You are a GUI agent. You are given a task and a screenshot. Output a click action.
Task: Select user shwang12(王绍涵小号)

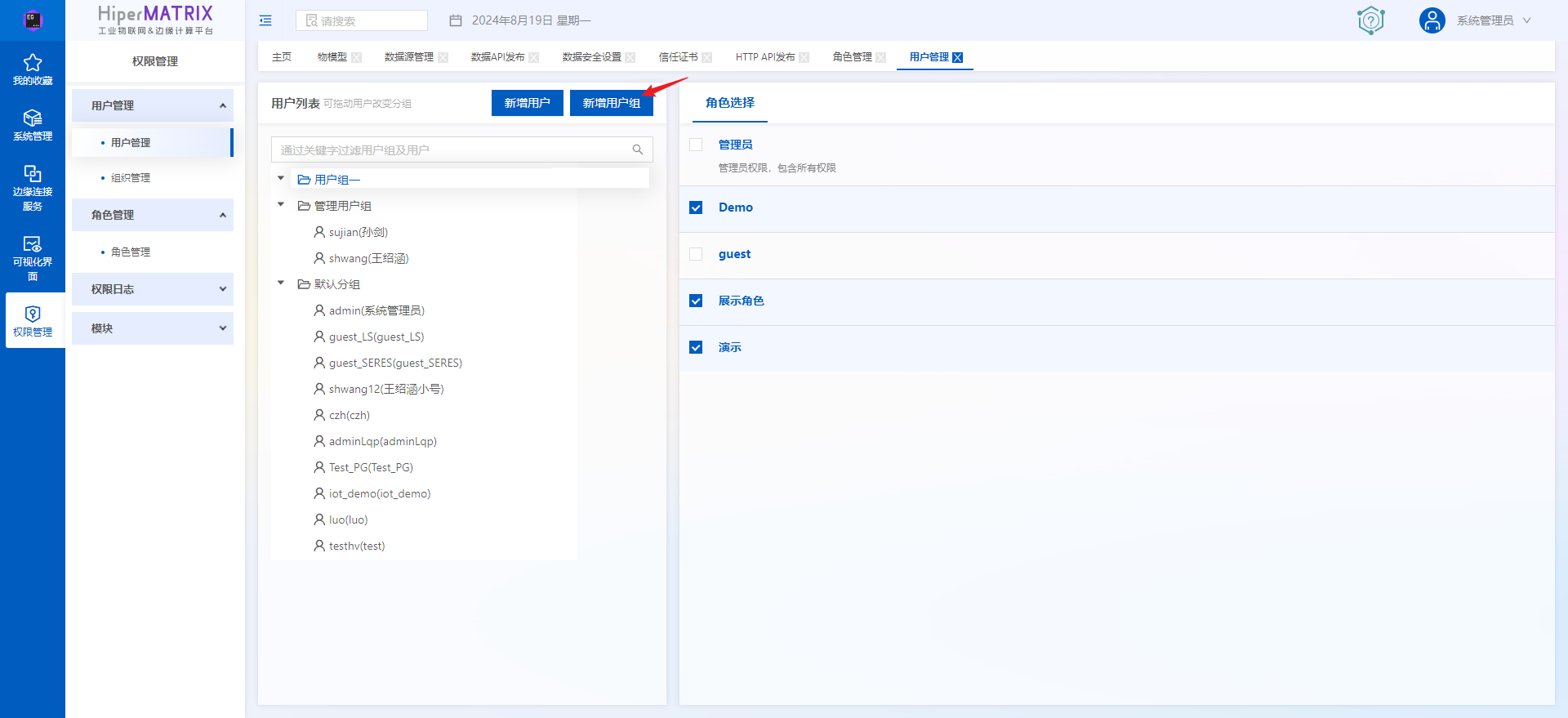pos(386,389)
